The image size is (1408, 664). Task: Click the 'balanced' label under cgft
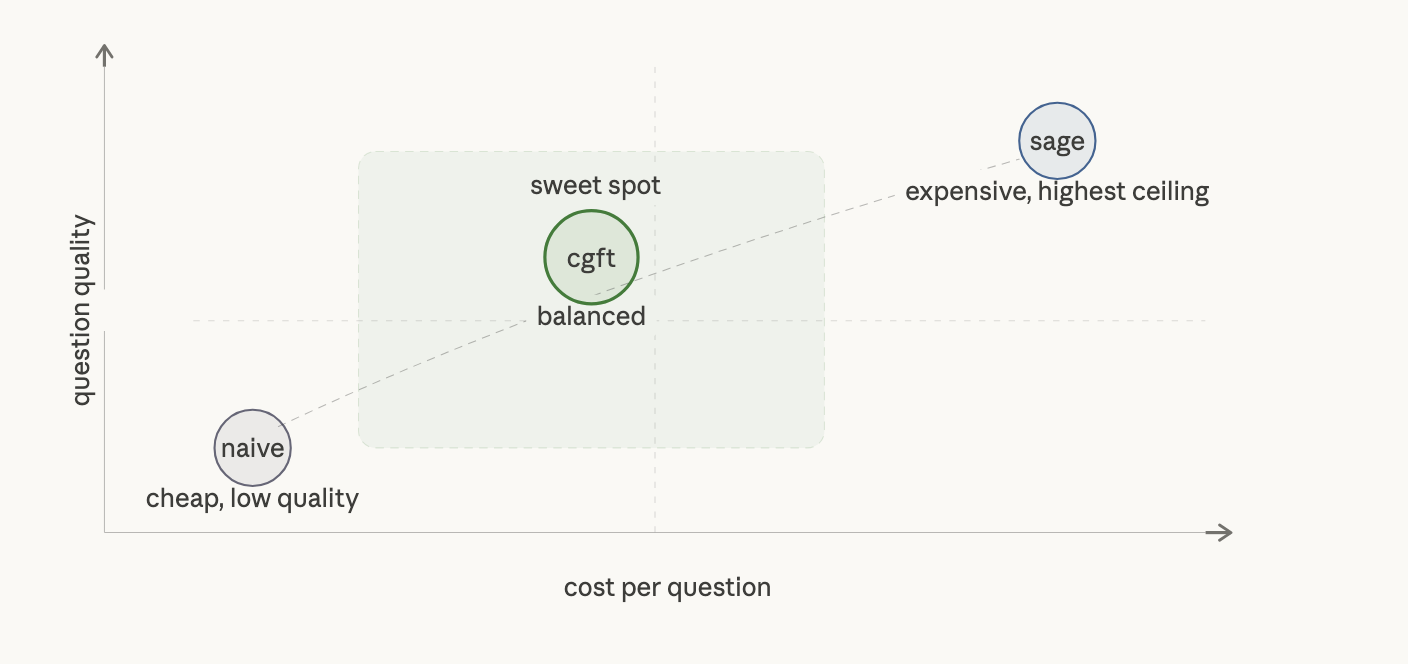[x=591, y=316]
